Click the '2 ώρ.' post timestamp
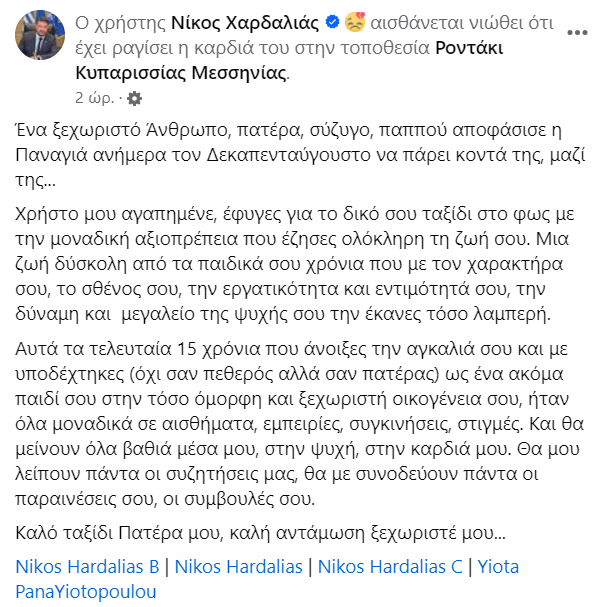605x607 pixels. [x=95, y=98]
